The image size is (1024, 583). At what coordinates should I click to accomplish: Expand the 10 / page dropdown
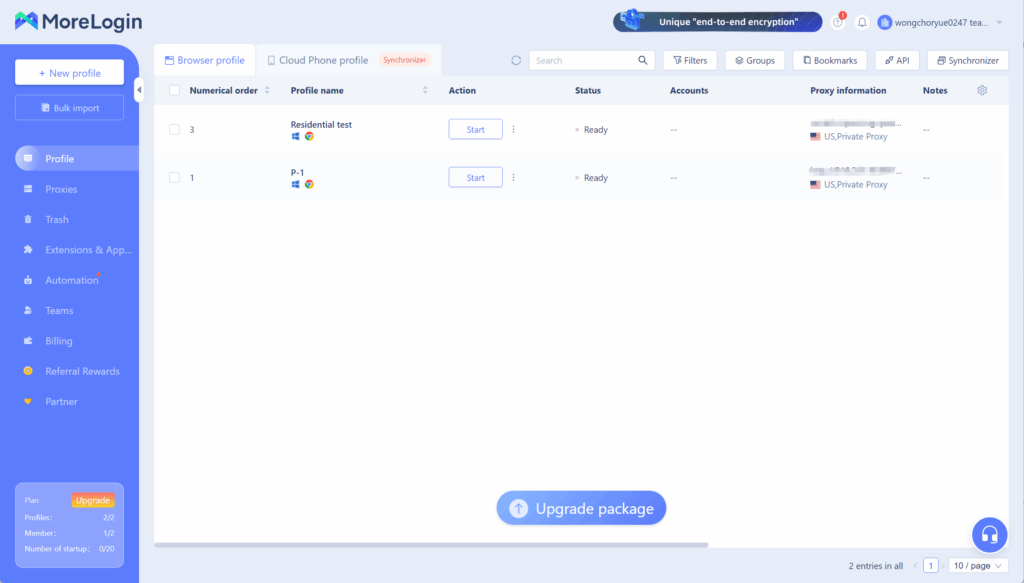(977, 565)
